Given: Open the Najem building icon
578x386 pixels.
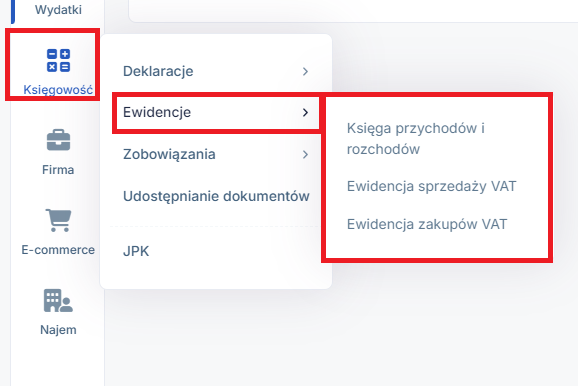Looking at the screenshot, I should [x=58, y=300].
